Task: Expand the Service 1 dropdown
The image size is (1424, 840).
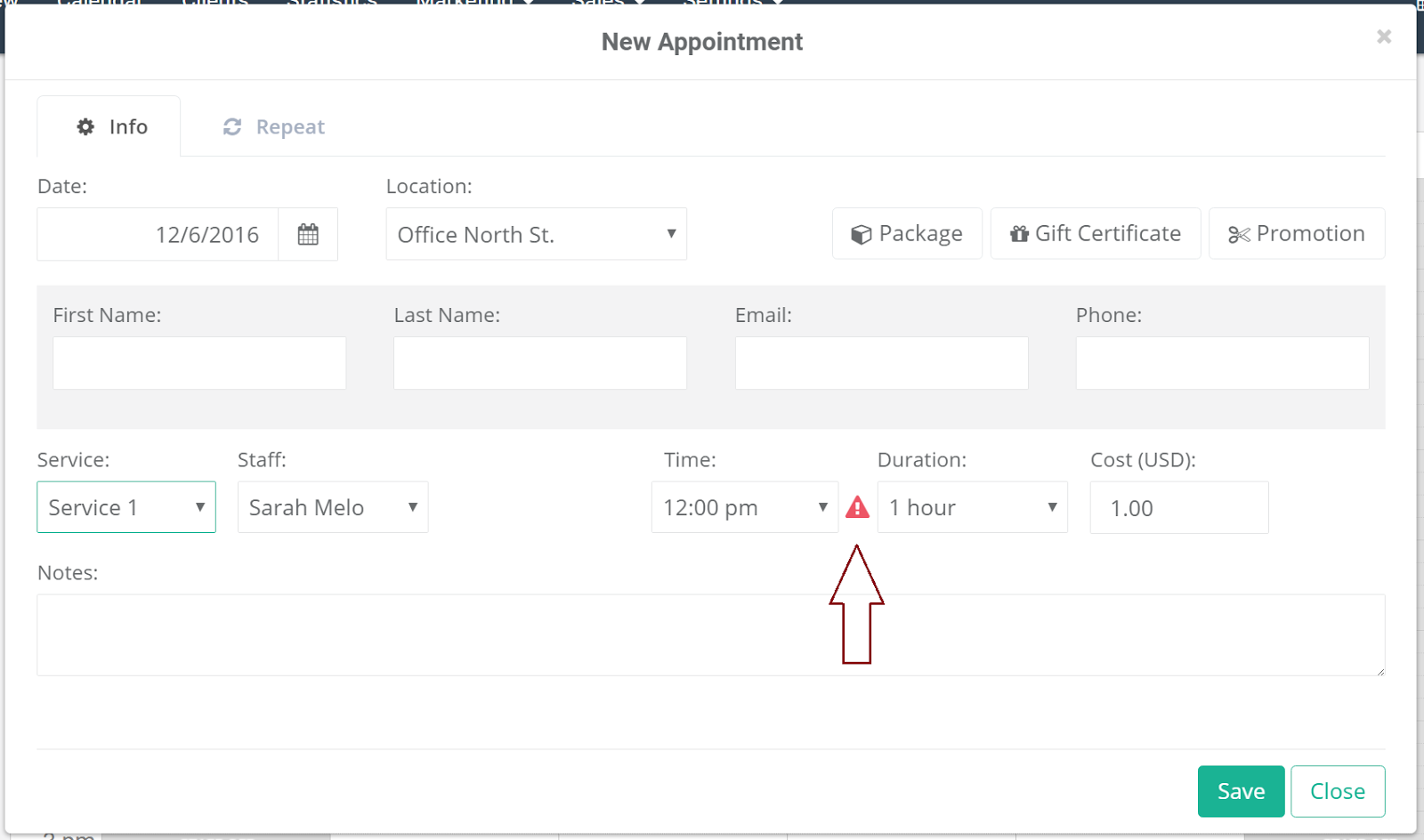Action: click(125, 507)
